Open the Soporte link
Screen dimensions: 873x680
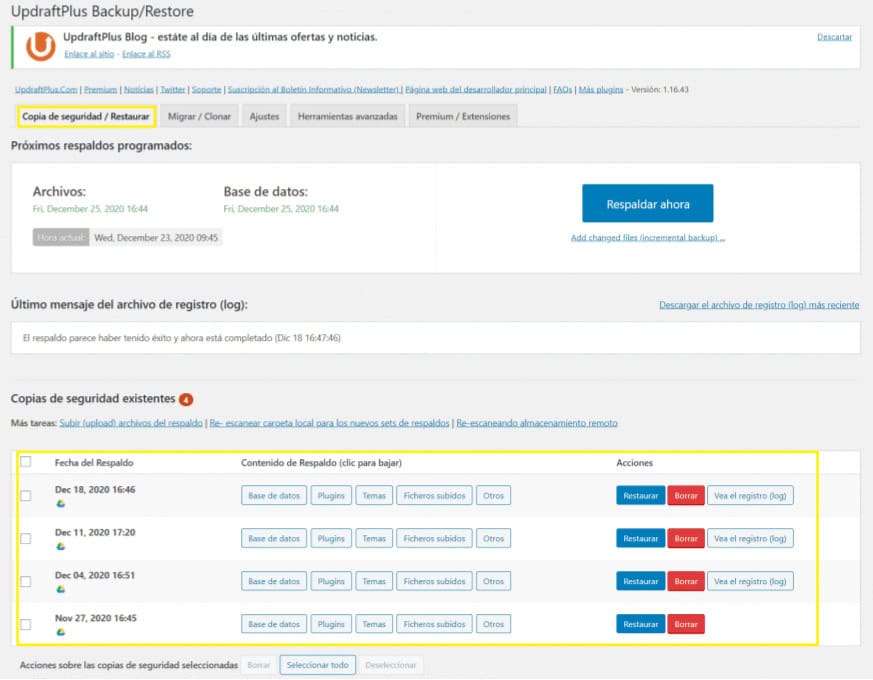click(207, 90)
